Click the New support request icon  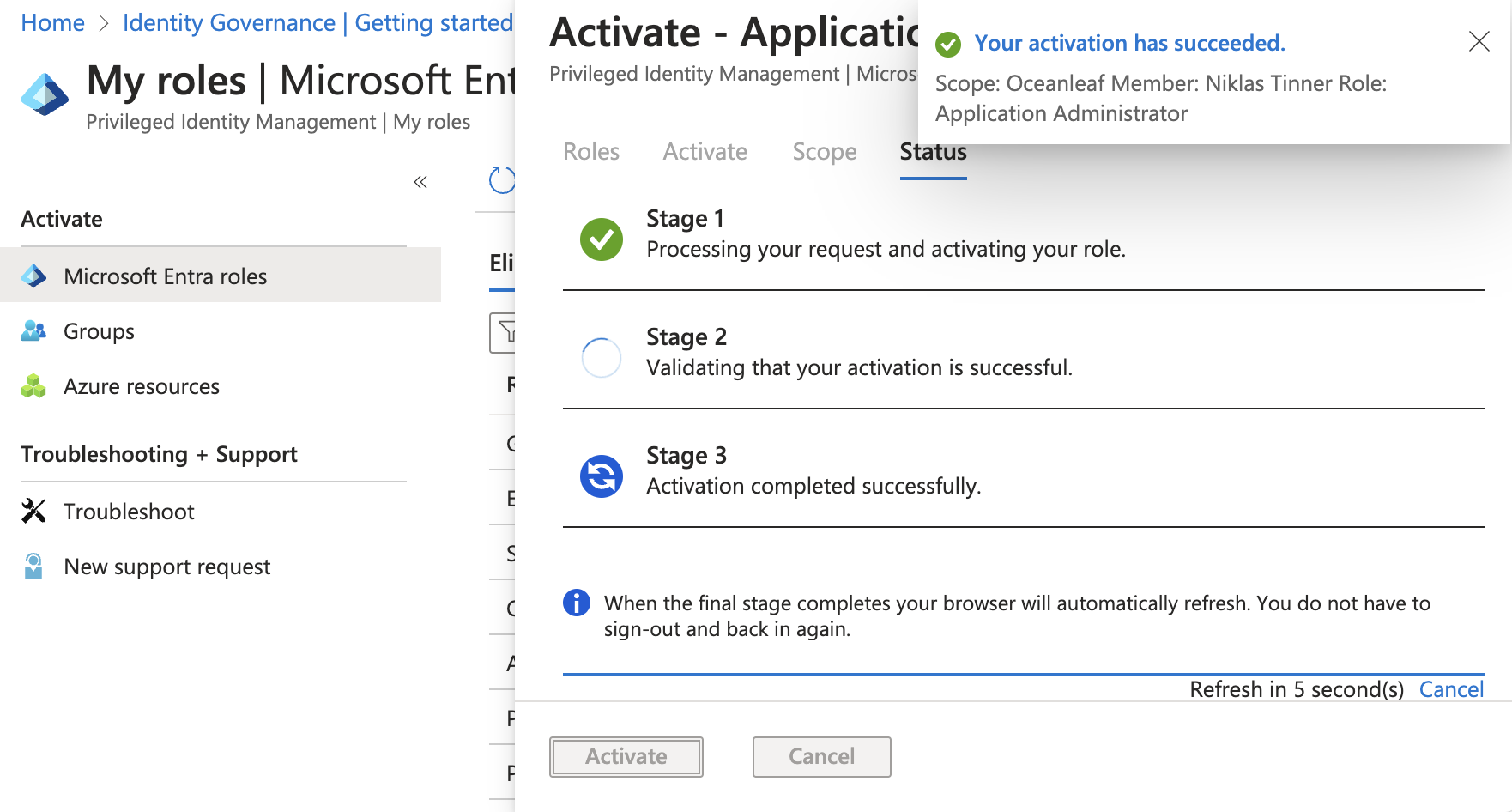click(33, 567)
